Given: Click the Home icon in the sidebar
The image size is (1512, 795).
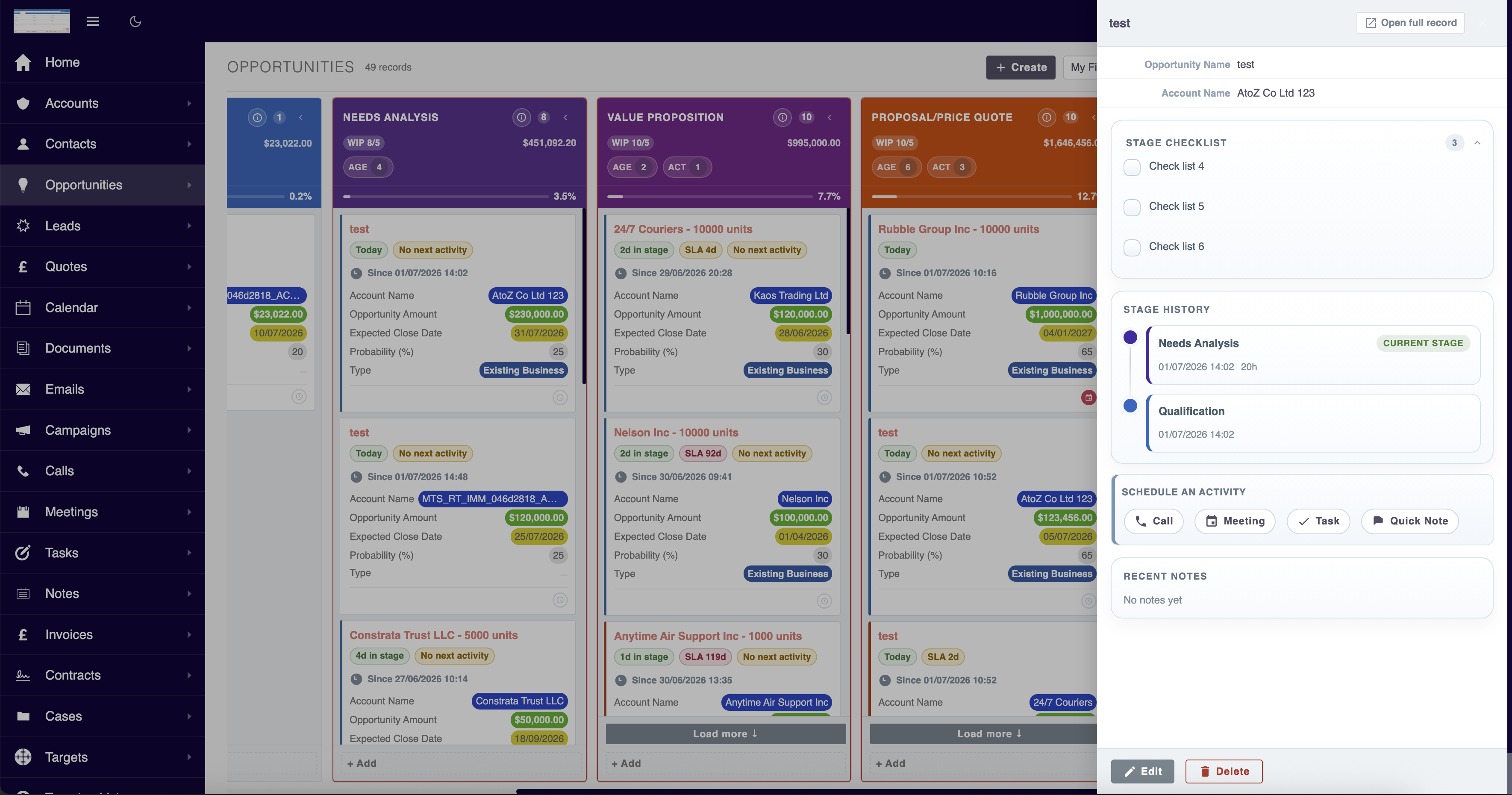Looking at the screenshot, I should [23, 62].
